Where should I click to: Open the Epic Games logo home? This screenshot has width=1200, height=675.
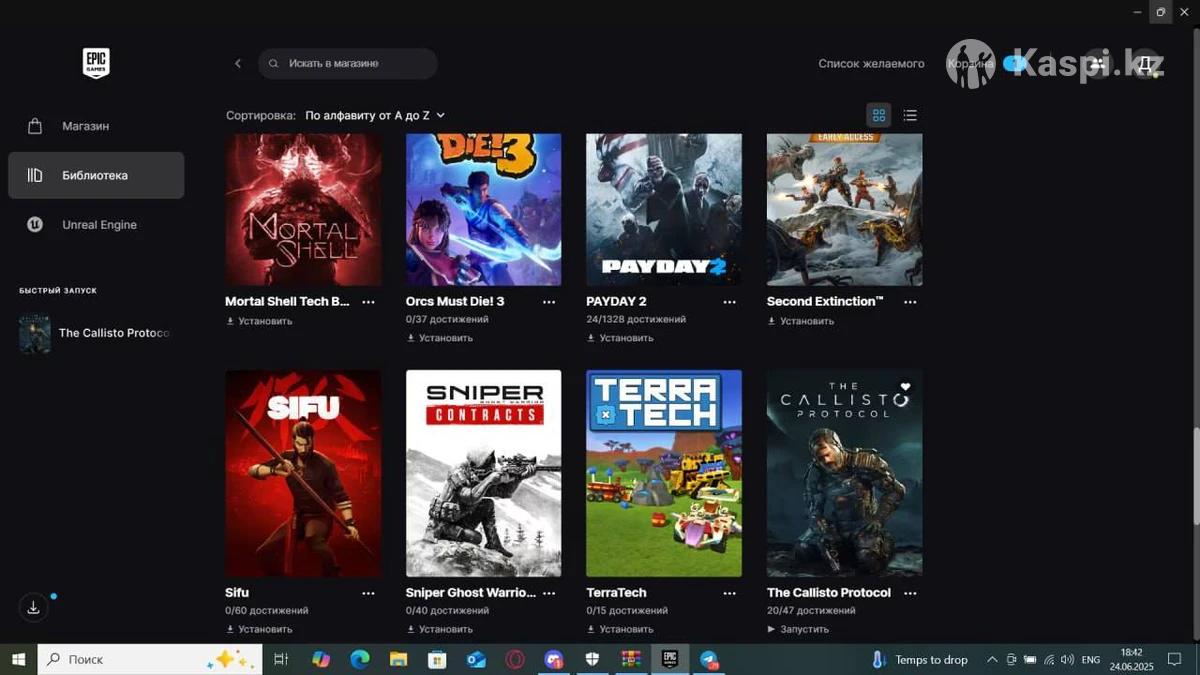pyautogui.click(x=96, y=63)
